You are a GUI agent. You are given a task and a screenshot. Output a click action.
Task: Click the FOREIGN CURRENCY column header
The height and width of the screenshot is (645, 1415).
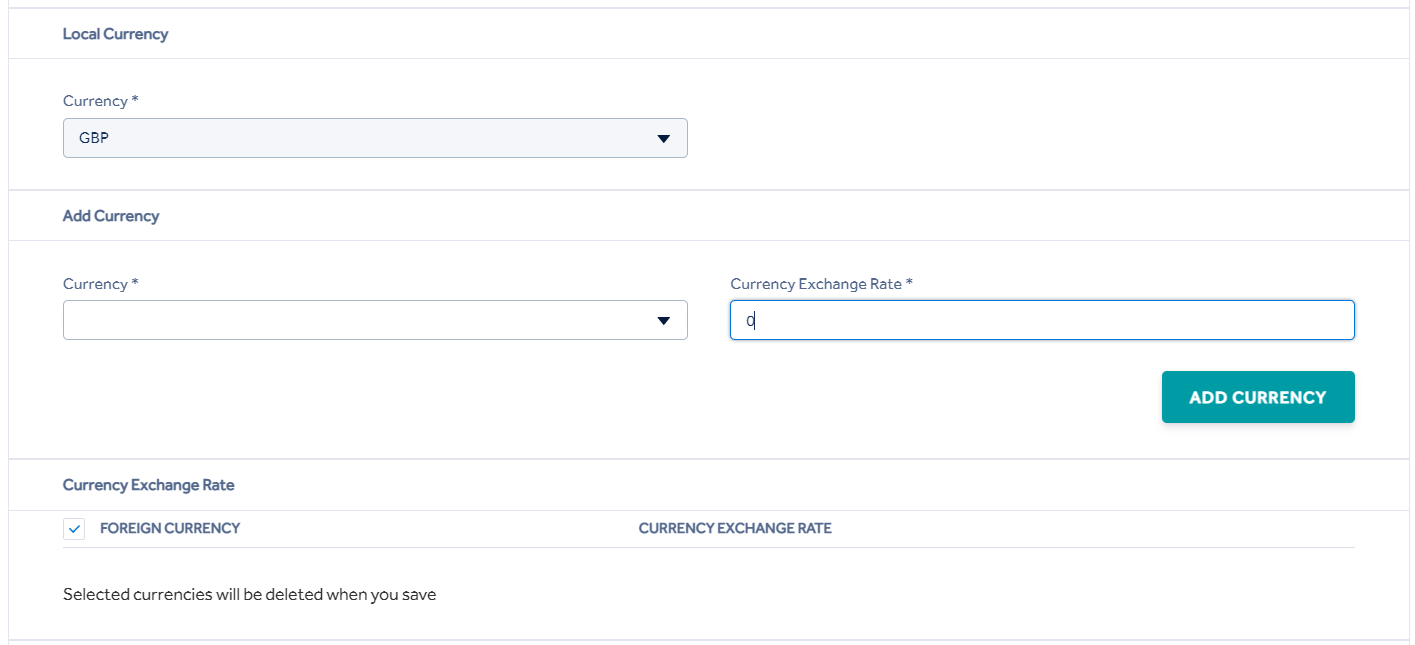pyautogui.click(x=170, y=528)
